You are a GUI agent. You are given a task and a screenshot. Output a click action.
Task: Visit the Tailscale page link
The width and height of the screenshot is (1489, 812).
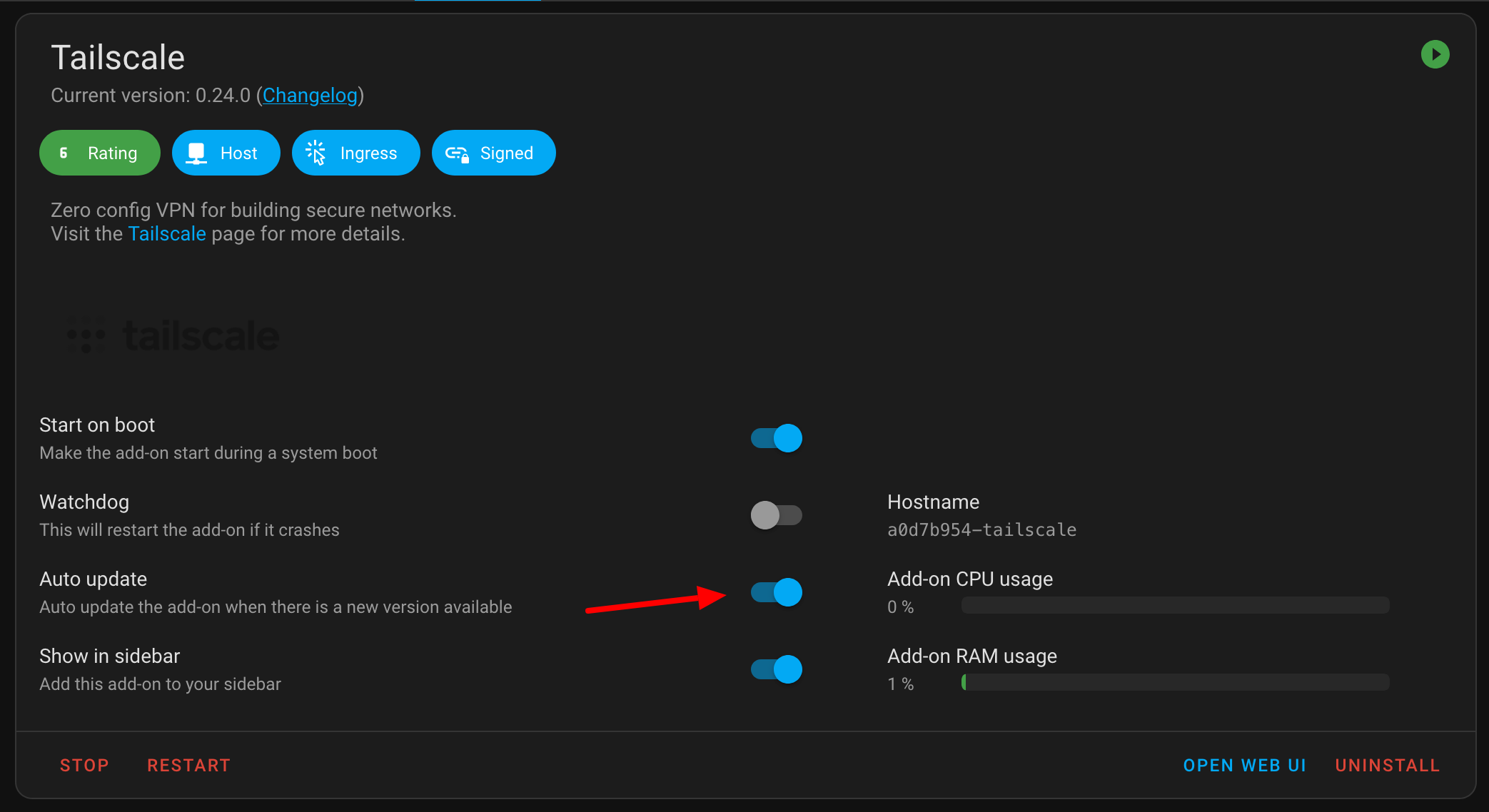[x=166, y=233]
